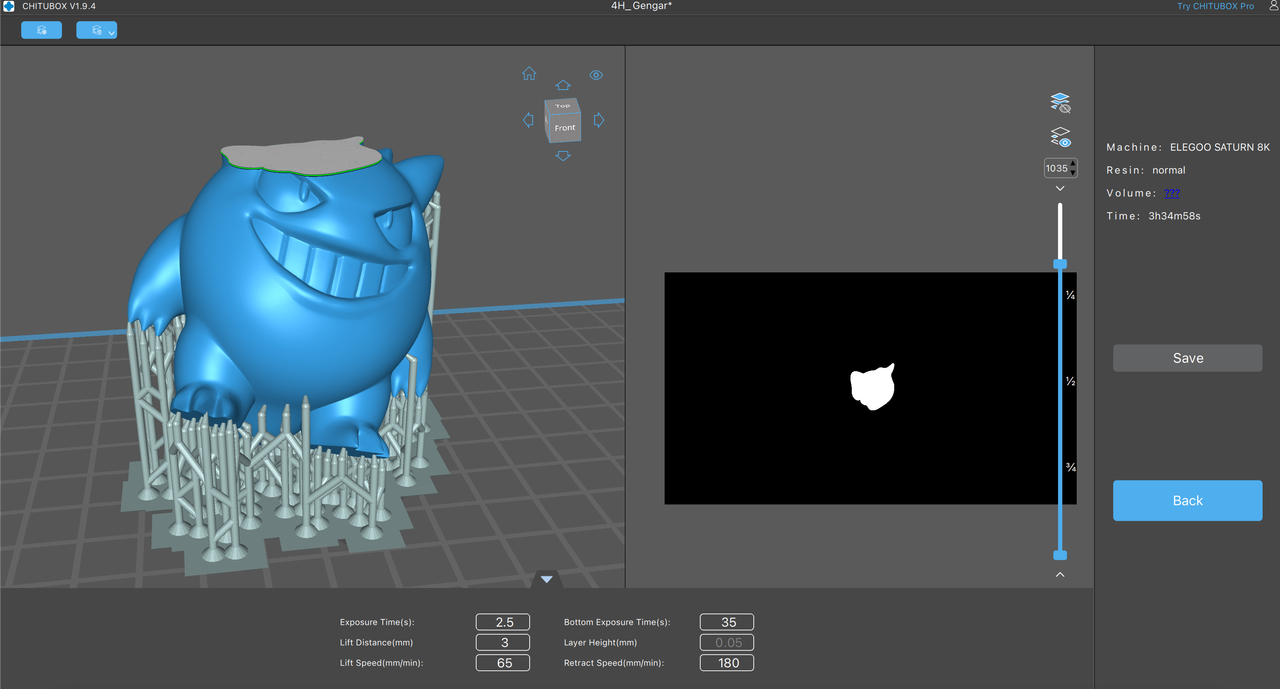Click the ELEGOO SATURN 8K machine text
The height and width of the screenshot is (689, 1280).
[1220, 147]
